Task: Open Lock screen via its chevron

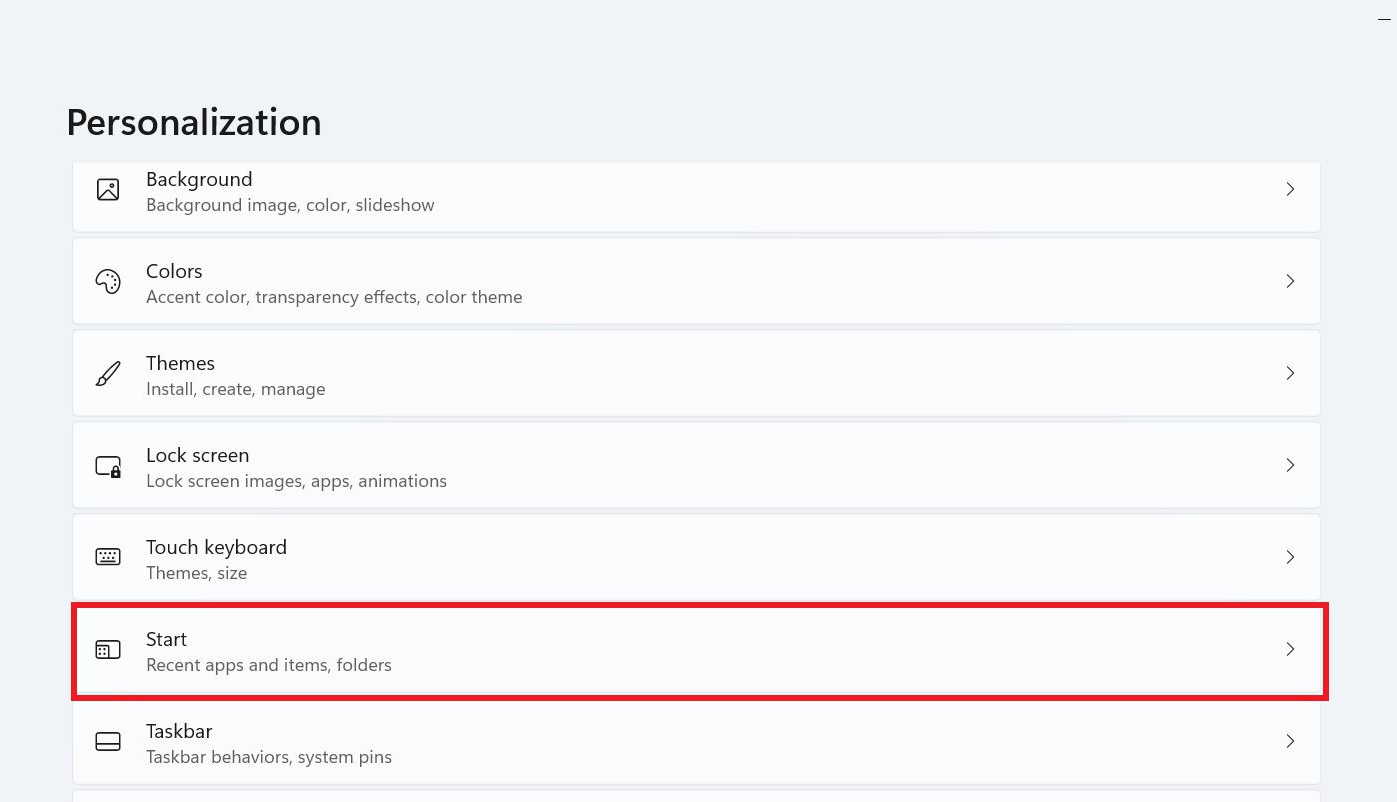Action: coord(1290,465)
